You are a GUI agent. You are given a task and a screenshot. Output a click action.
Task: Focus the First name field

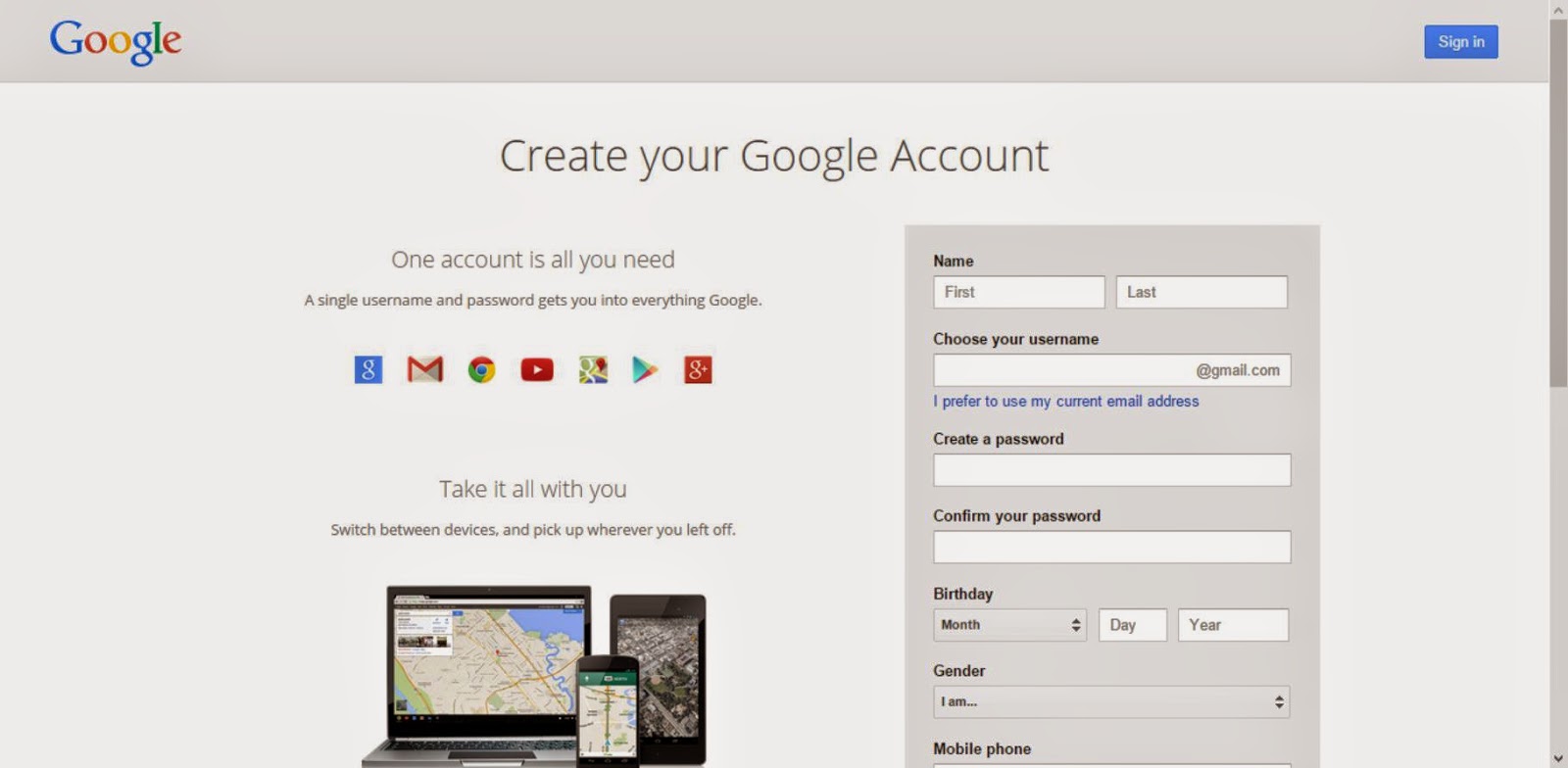[1019, 292]
